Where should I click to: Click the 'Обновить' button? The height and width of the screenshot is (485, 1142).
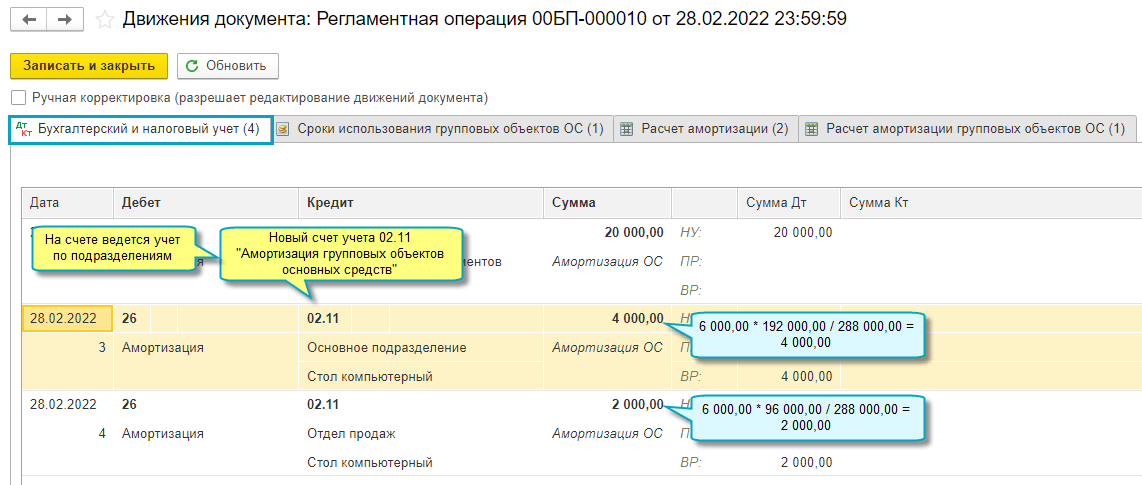[227, 66]
